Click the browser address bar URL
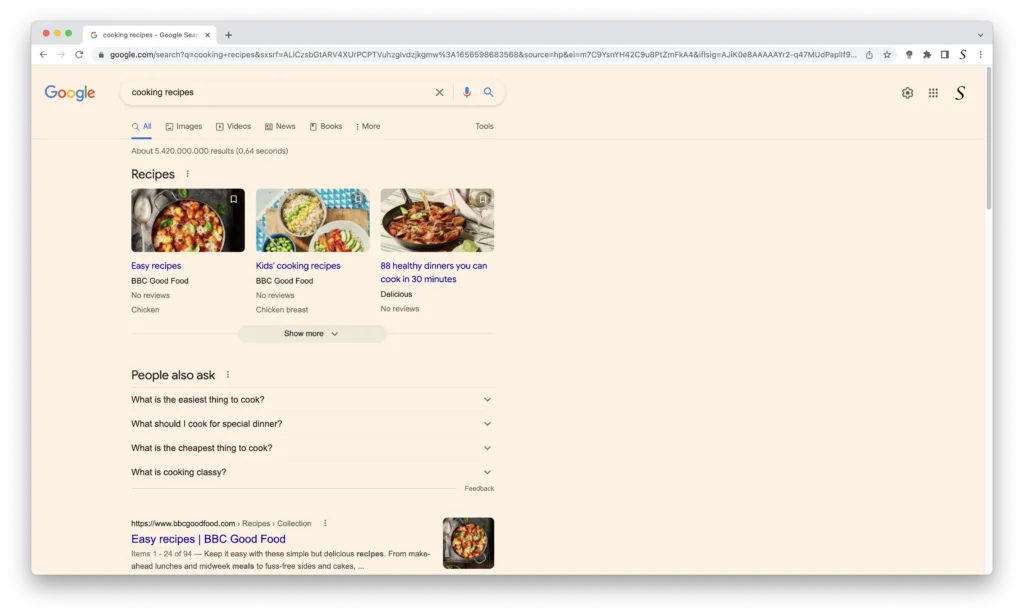This screenshot has width=1024, height=616. (x=483, y=55)
